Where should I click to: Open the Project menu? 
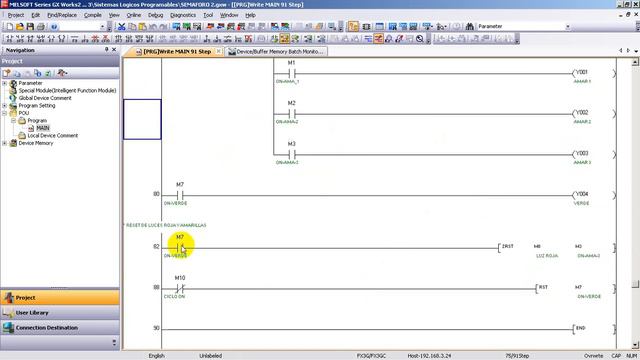16,15
